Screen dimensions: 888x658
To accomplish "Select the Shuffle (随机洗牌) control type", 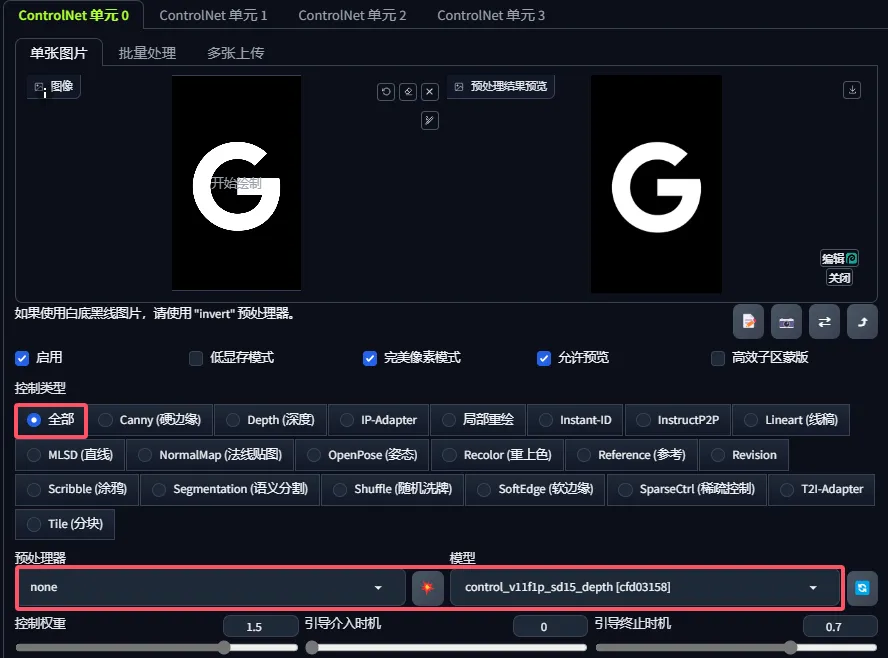I will pyautogui.click(x=392, y=489).
